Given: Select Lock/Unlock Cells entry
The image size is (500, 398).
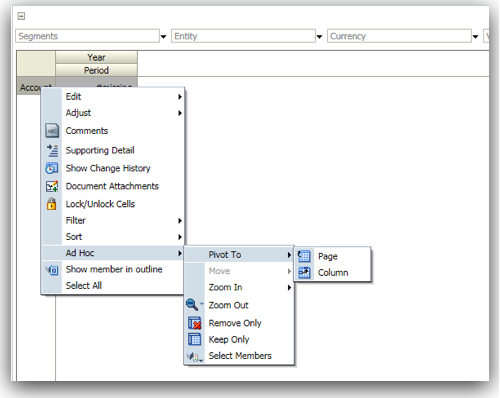Looking at the screenshot, I should (x=113, y=204).
